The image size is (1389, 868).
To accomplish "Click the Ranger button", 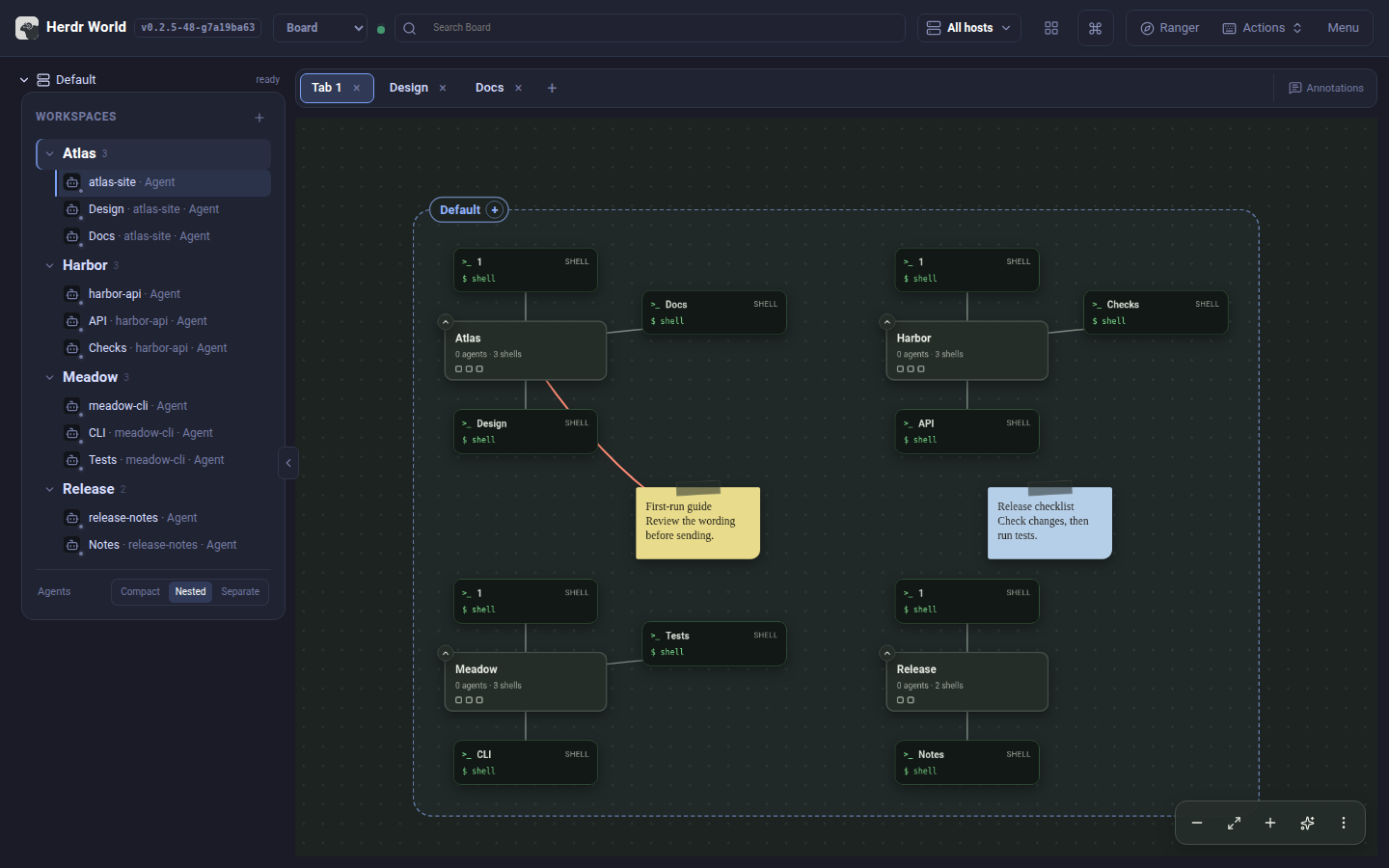I will [1170, 28].
